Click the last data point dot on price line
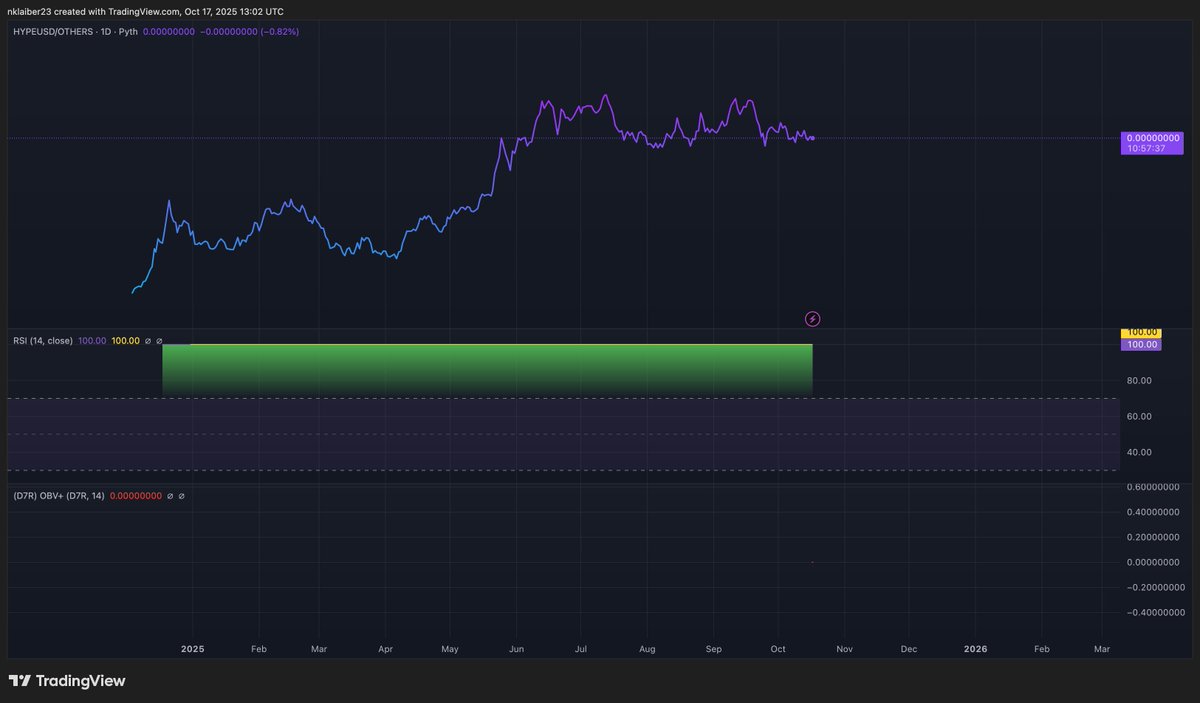This screenshot has width=1200, height=703. (813, 138)
